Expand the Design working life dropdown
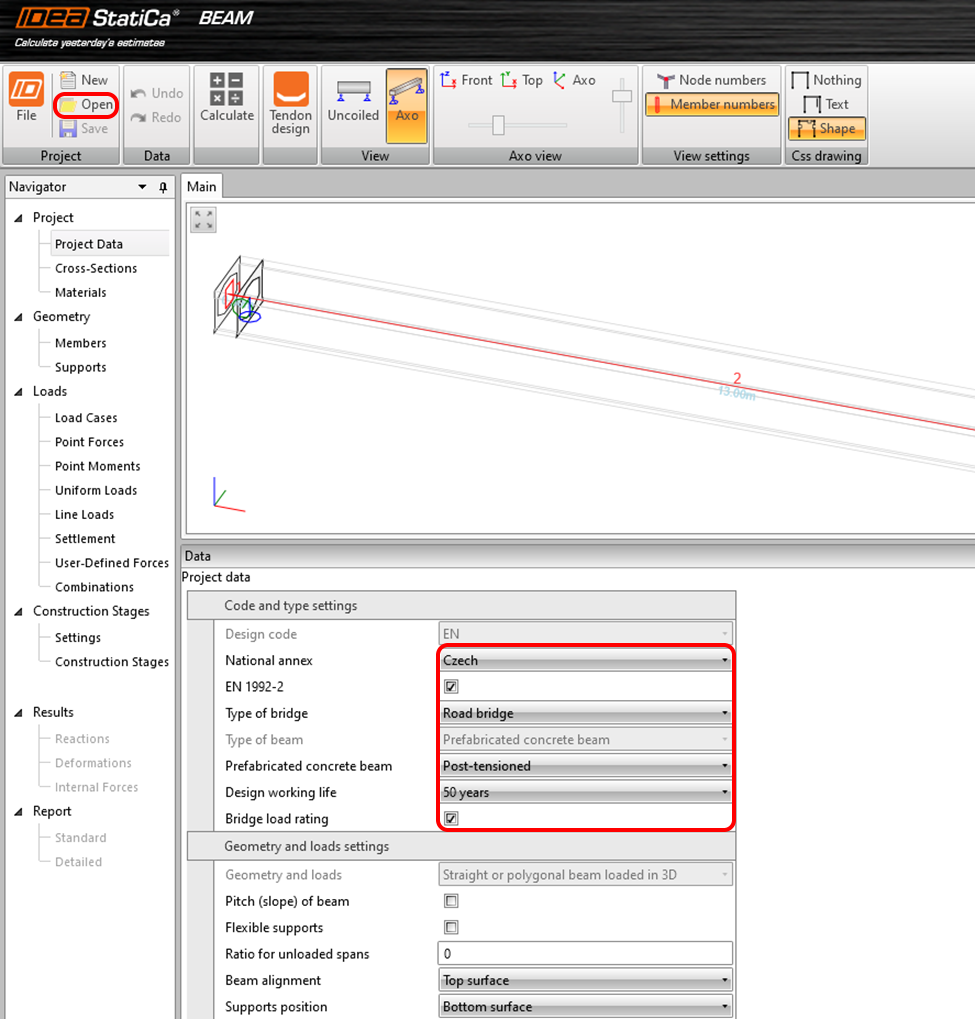Screen dimensions: 975x1019 (585, 793)
